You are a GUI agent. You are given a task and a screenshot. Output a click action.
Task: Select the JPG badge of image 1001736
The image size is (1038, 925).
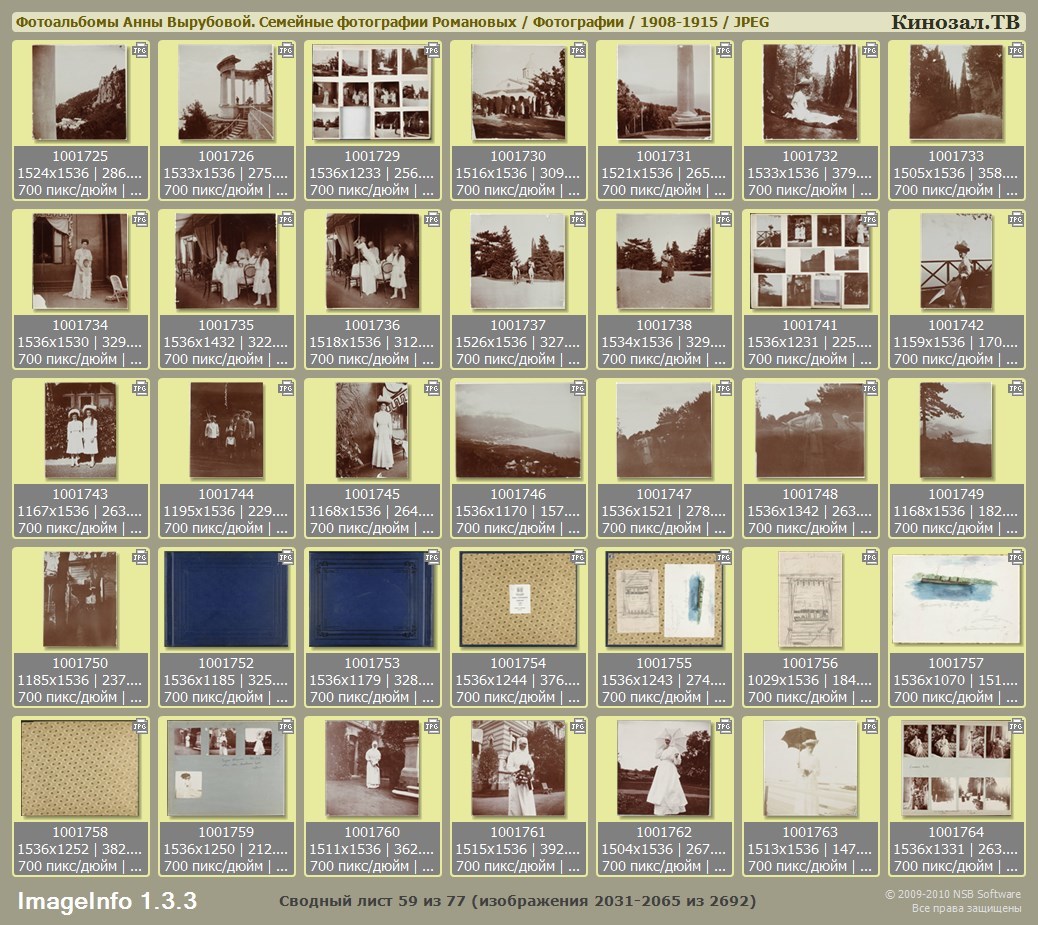pos(432,219)
